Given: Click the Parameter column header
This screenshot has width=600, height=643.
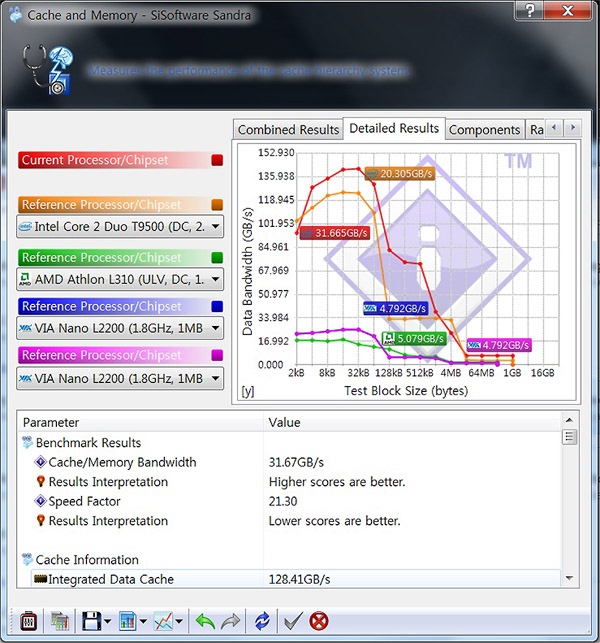Looking at the screenshot, I should tap(140, 422).
